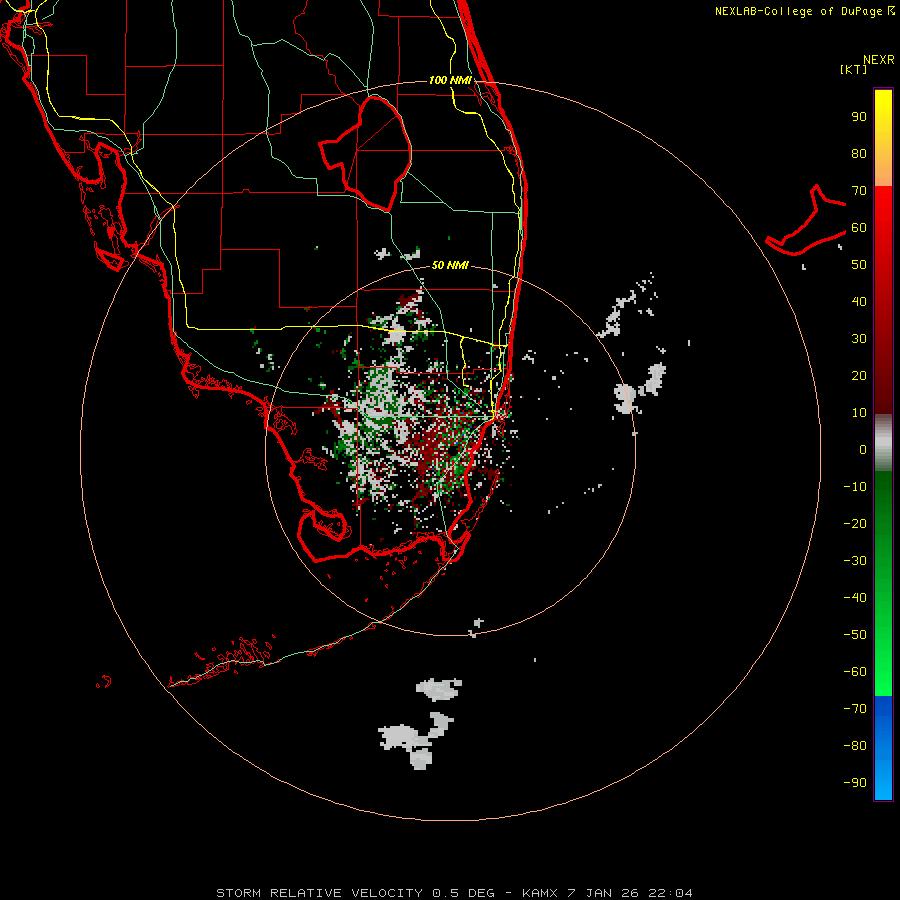Click the -40 value on velocity scale

(x=855, y=598)
